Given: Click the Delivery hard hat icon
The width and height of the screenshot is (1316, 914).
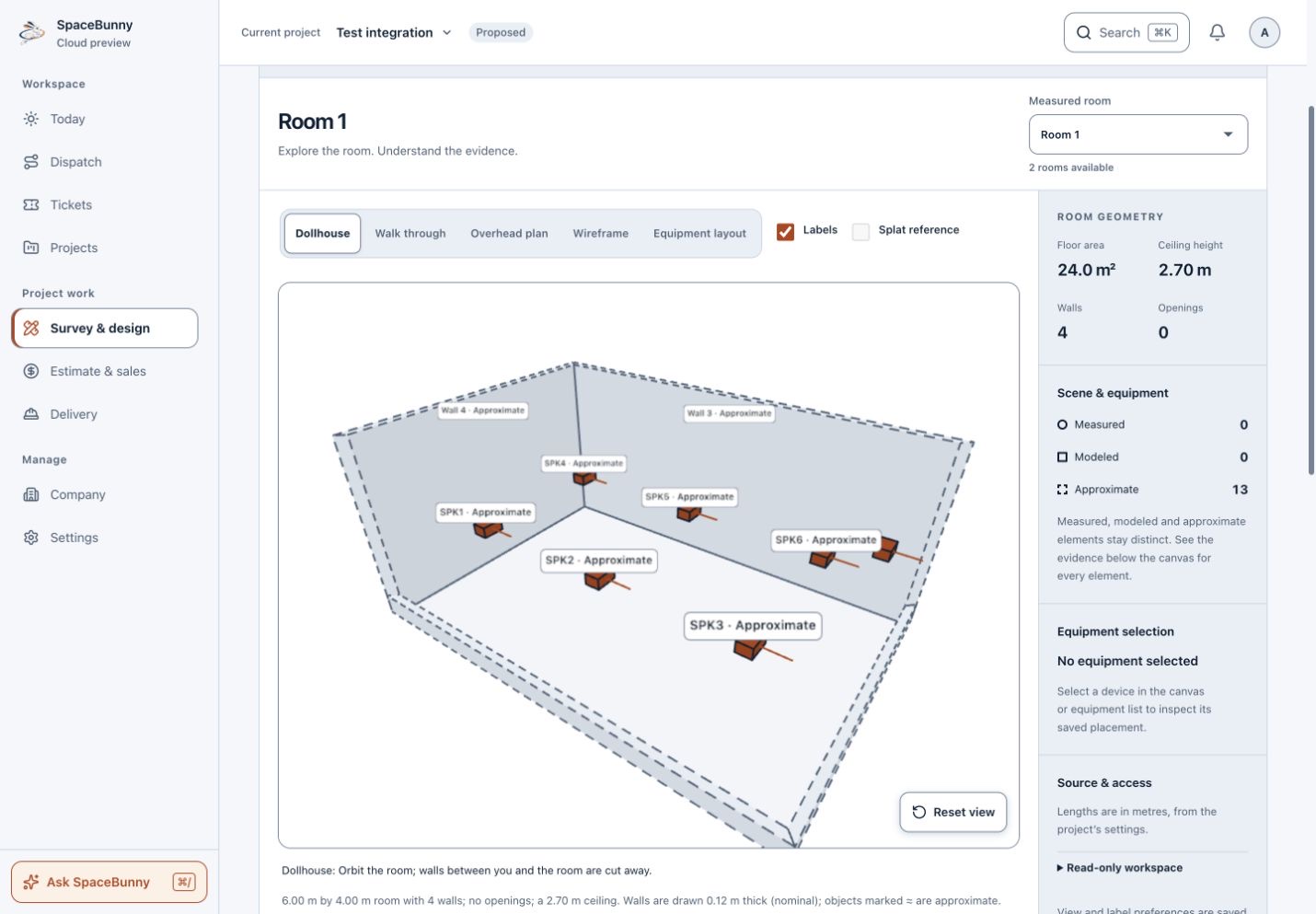Looking at the screenshot, I should click(x=31, y=414).
